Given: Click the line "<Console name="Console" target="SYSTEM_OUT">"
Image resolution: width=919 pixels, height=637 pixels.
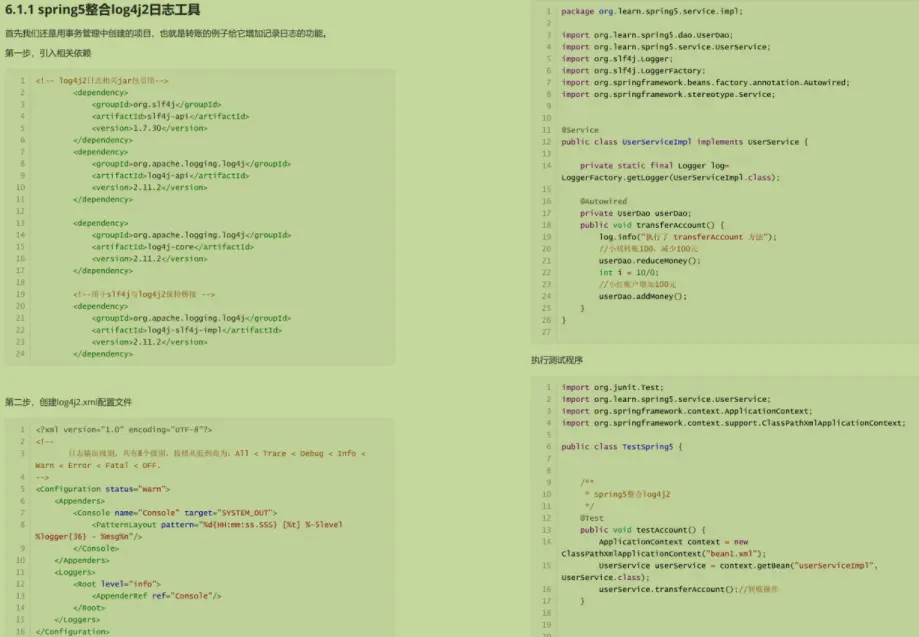Looking at the screenshot, I should [x=175, y=512].
